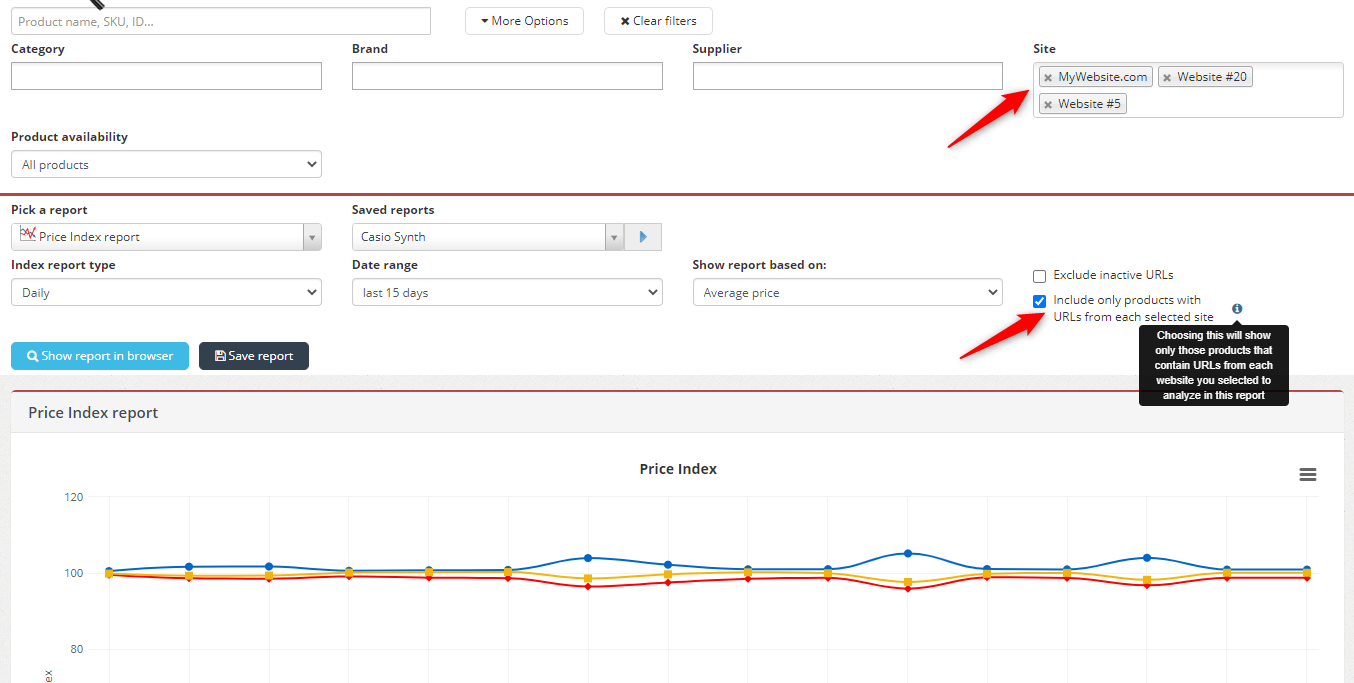Change the Date range dropdown
Image resolution: width=1354 pixels, height=683 pixels.
point(507,292)
